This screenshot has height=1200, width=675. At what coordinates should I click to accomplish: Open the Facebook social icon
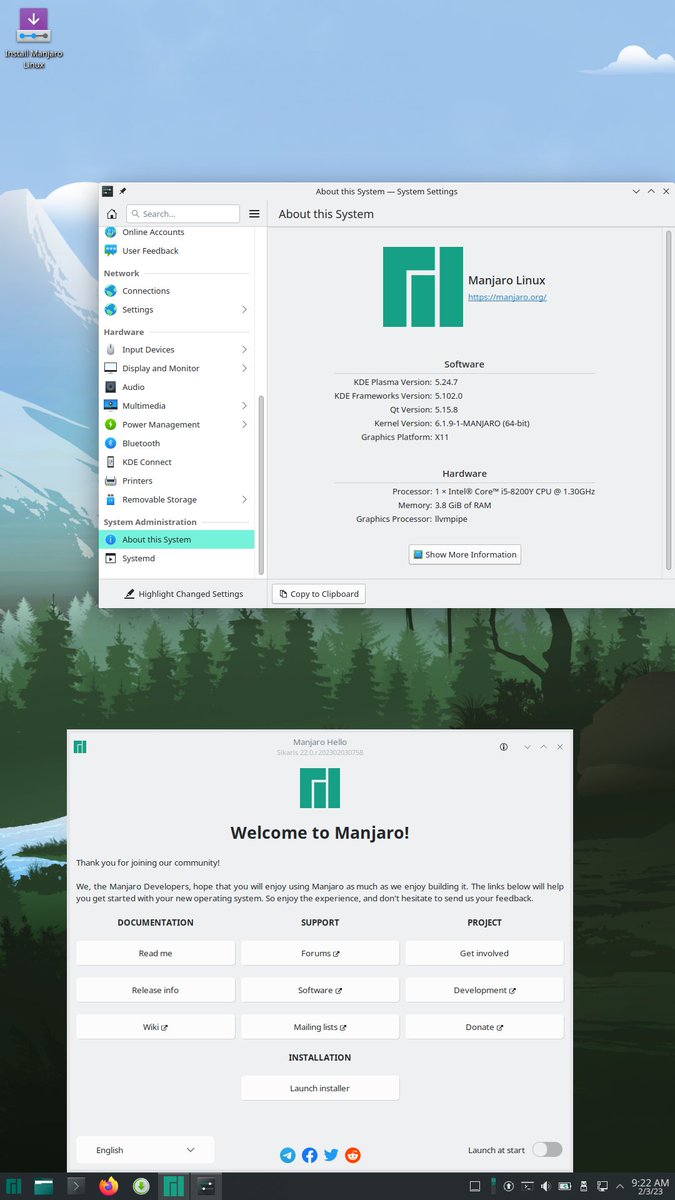pyautogui.click(x=310, y=1155)
